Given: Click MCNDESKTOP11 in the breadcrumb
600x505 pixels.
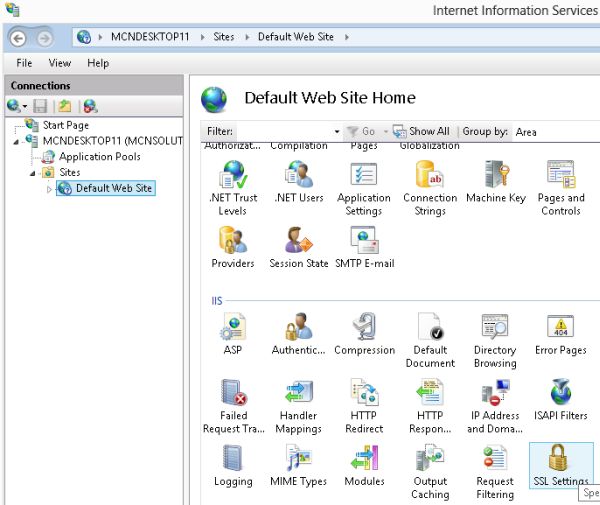Looking at the screenshot, I should click(x=150, y=37).
